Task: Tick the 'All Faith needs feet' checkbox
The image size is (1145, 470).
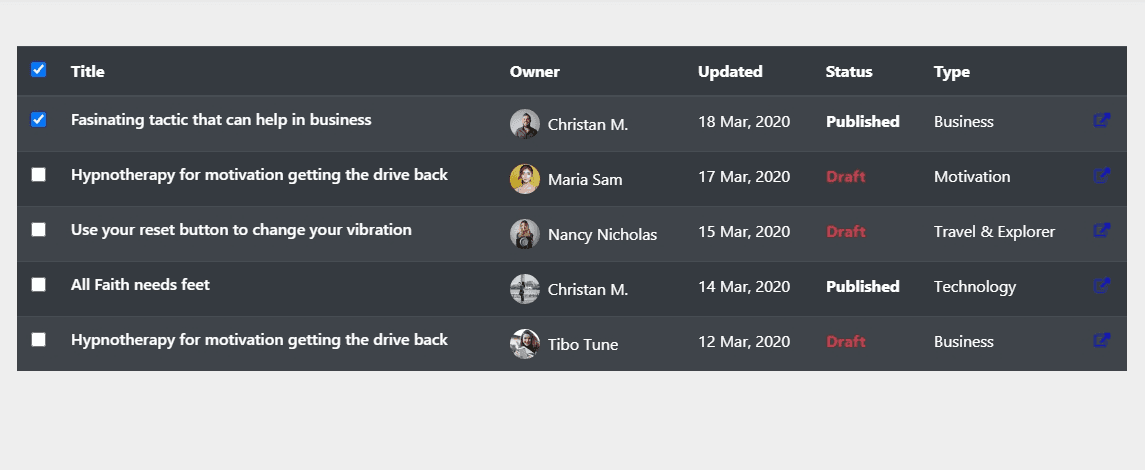Action: (x=39, y=285)
